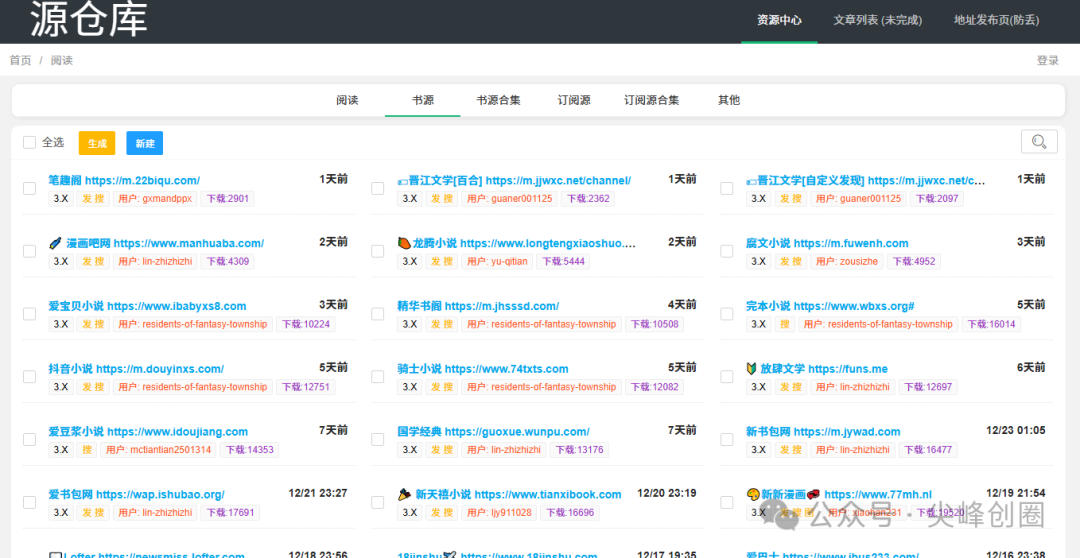Switch to the 其他 tab
This screenshot has width=1080, height=558.
coord(729,101)
